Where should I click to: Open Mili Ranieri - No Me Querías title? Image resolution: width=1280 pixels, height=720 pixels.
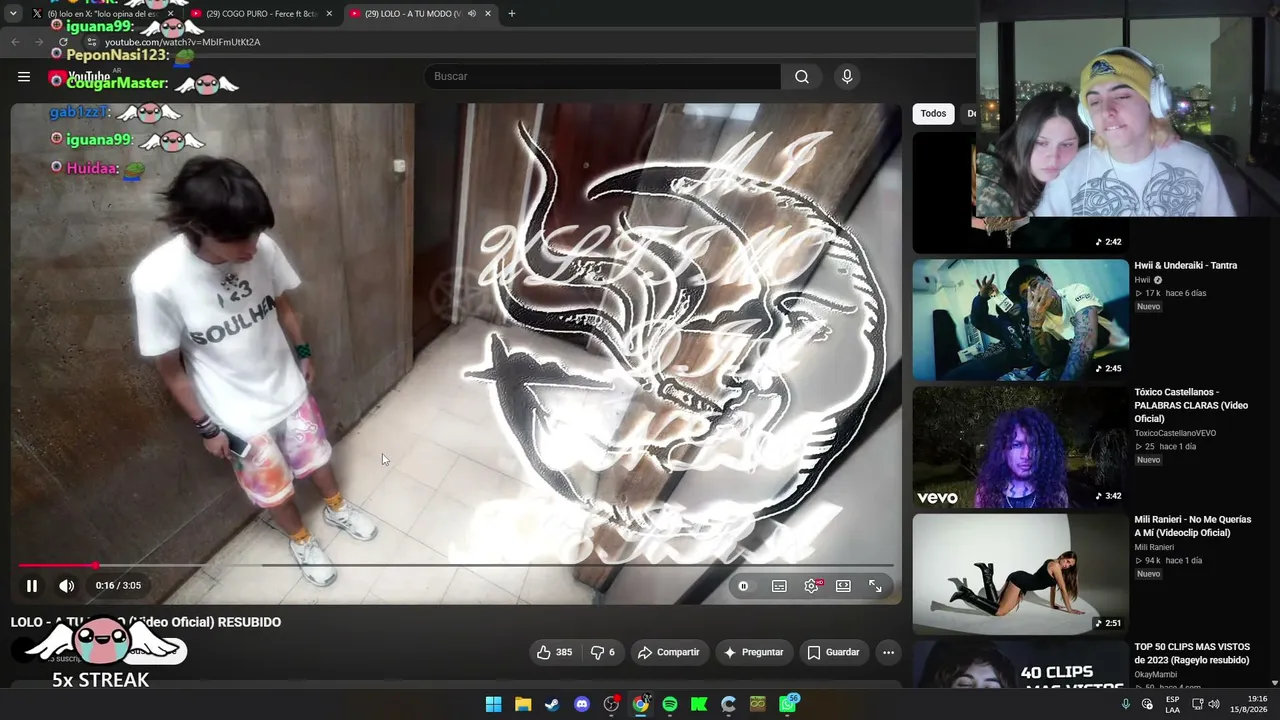pos(1193,526)
